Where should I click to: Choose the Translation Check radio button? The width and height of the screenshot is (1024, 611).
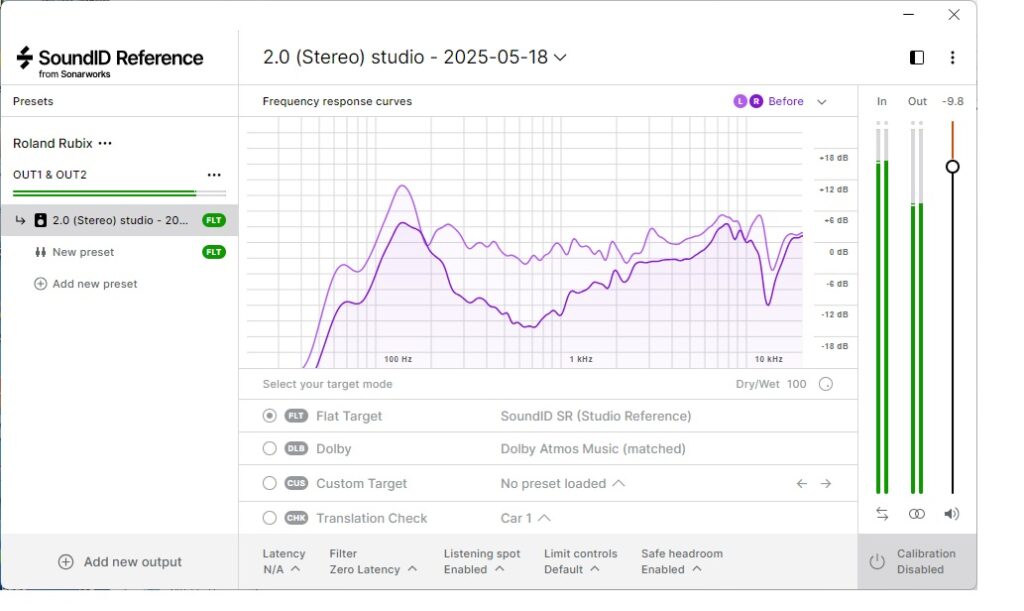pos(269,518)
